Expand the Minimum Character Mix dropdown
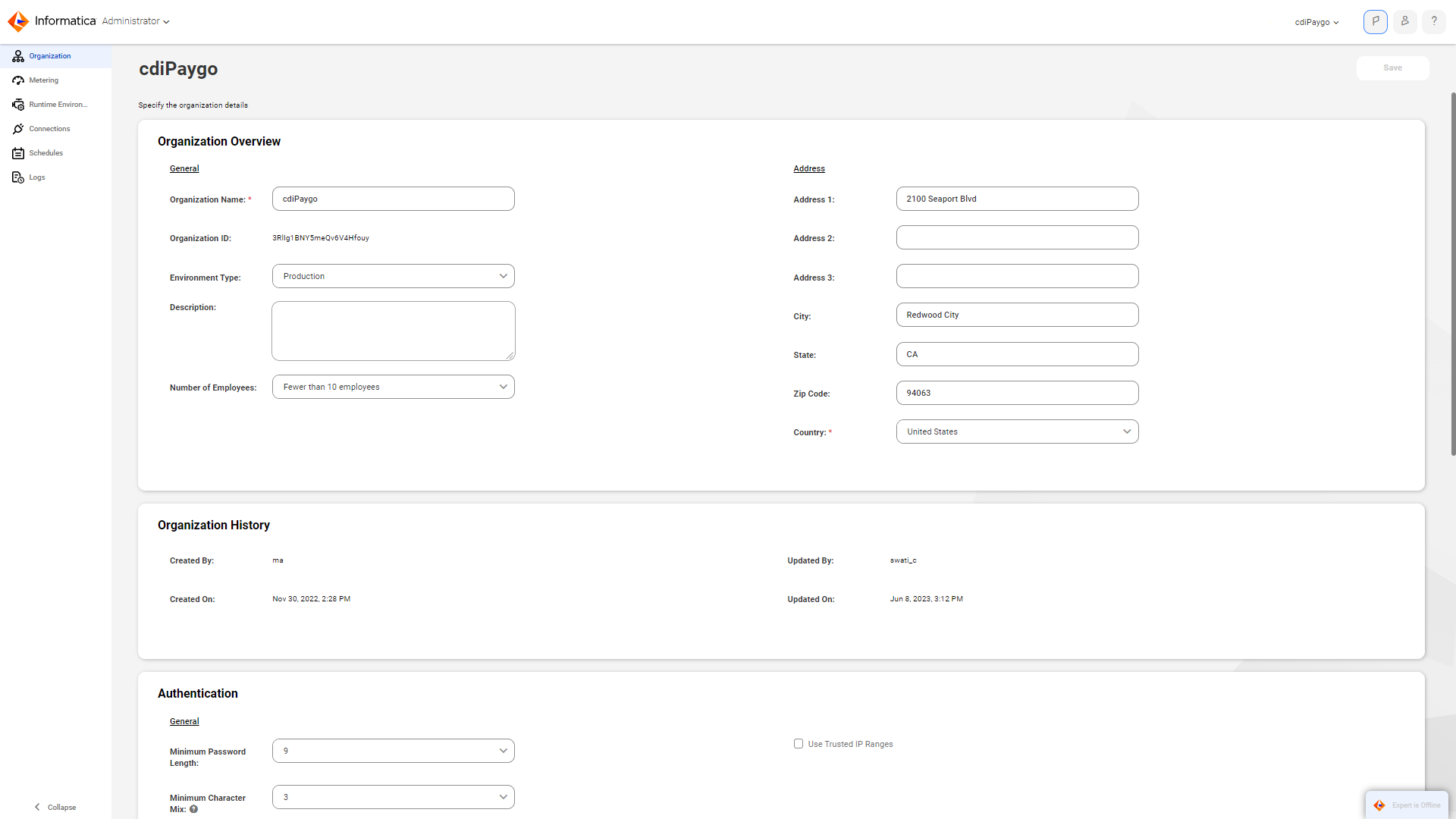Viewport: 1456px width, 819px height. (x=394, y=797)
